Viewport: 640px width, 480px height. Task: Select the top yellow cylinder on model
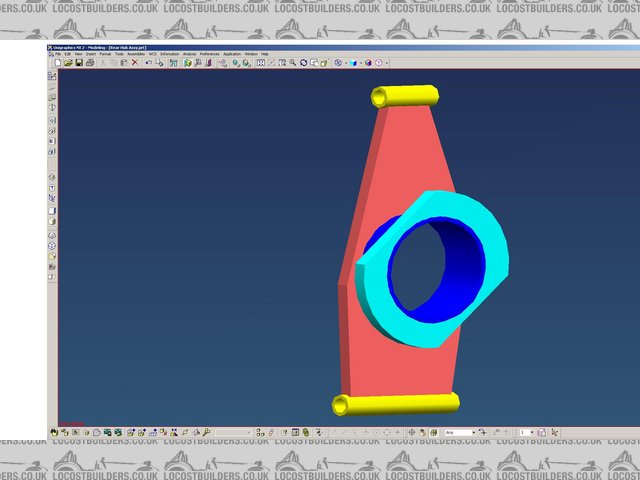click(405, 96)
